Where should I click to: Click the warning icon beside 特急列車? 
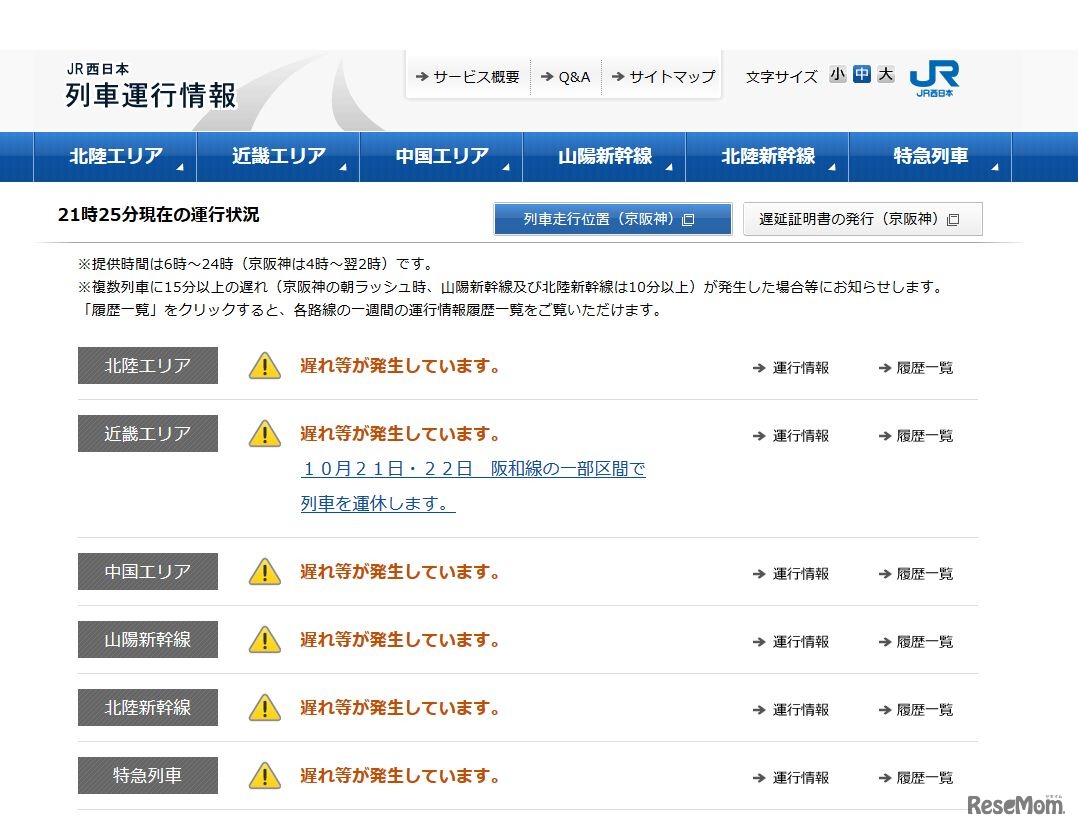click(x=263, y=775)
